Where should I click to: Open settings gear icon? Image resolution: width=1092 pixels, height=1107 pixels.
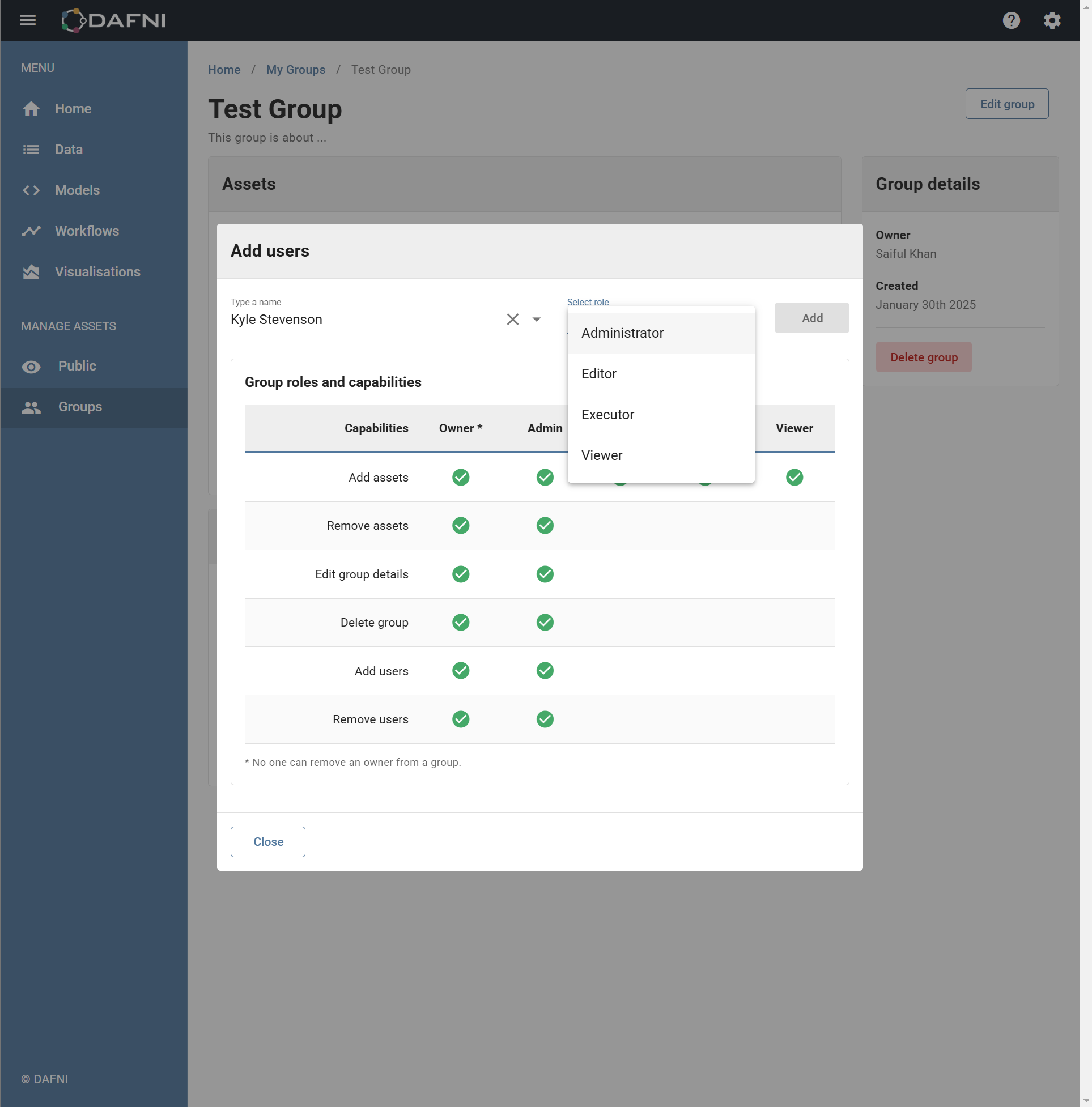click(x=1051, y=20)
